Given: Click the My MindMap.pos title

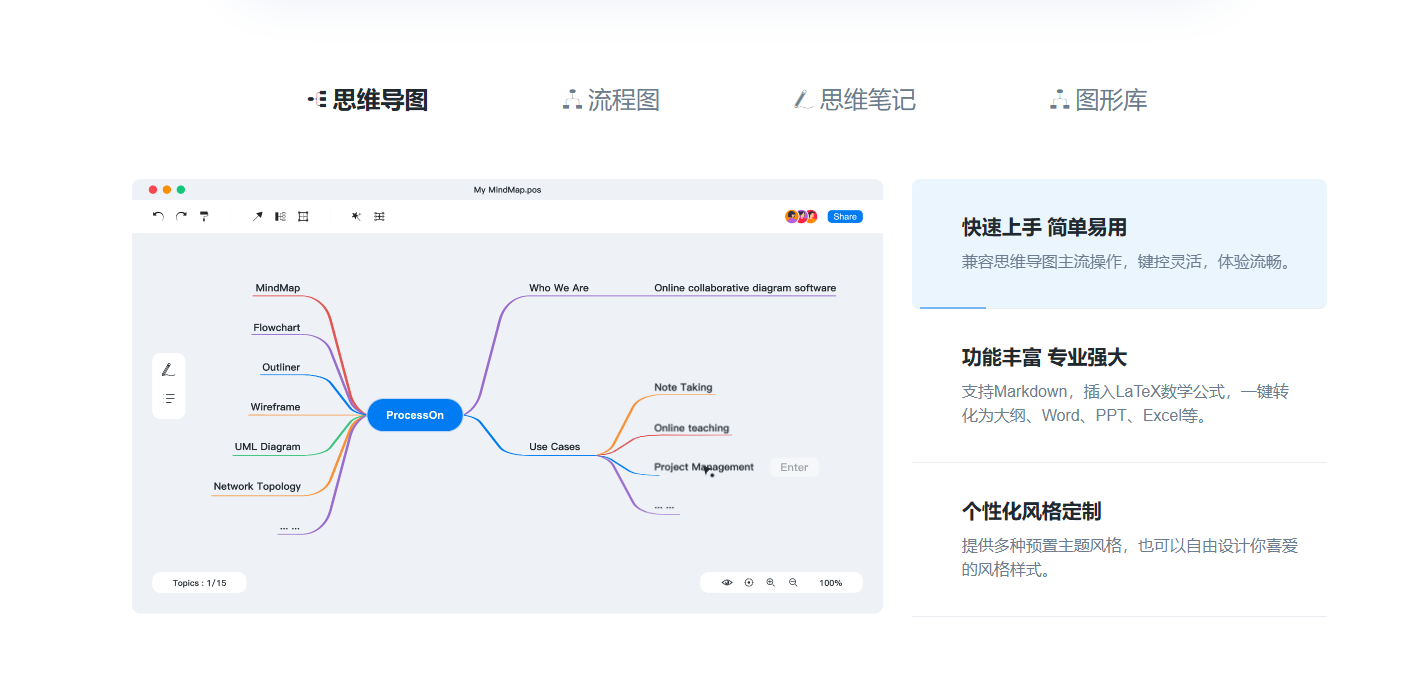Looking at the screenshot, I should pyautogui.click(x=507, y=190).
